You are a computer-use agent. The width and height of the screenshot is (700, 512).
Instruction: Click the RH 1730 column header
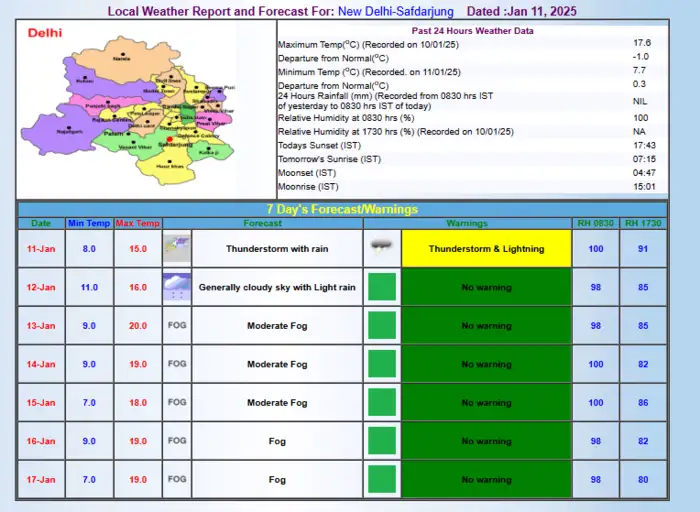point(643,223)
